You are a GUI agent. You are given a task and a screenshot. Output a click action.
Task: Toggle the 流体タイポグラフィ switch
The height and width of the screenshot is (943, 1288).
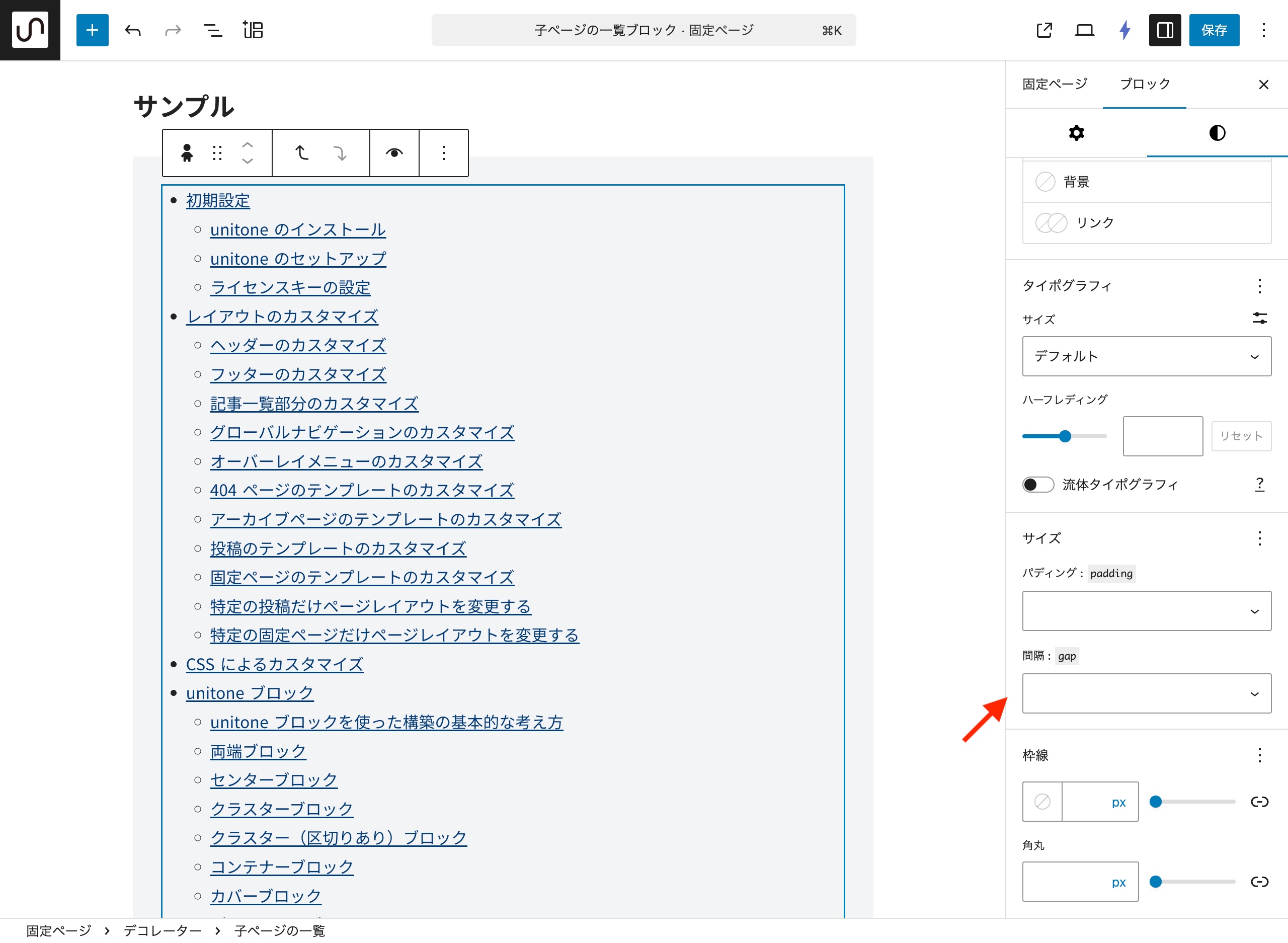tap(1037, 485)
